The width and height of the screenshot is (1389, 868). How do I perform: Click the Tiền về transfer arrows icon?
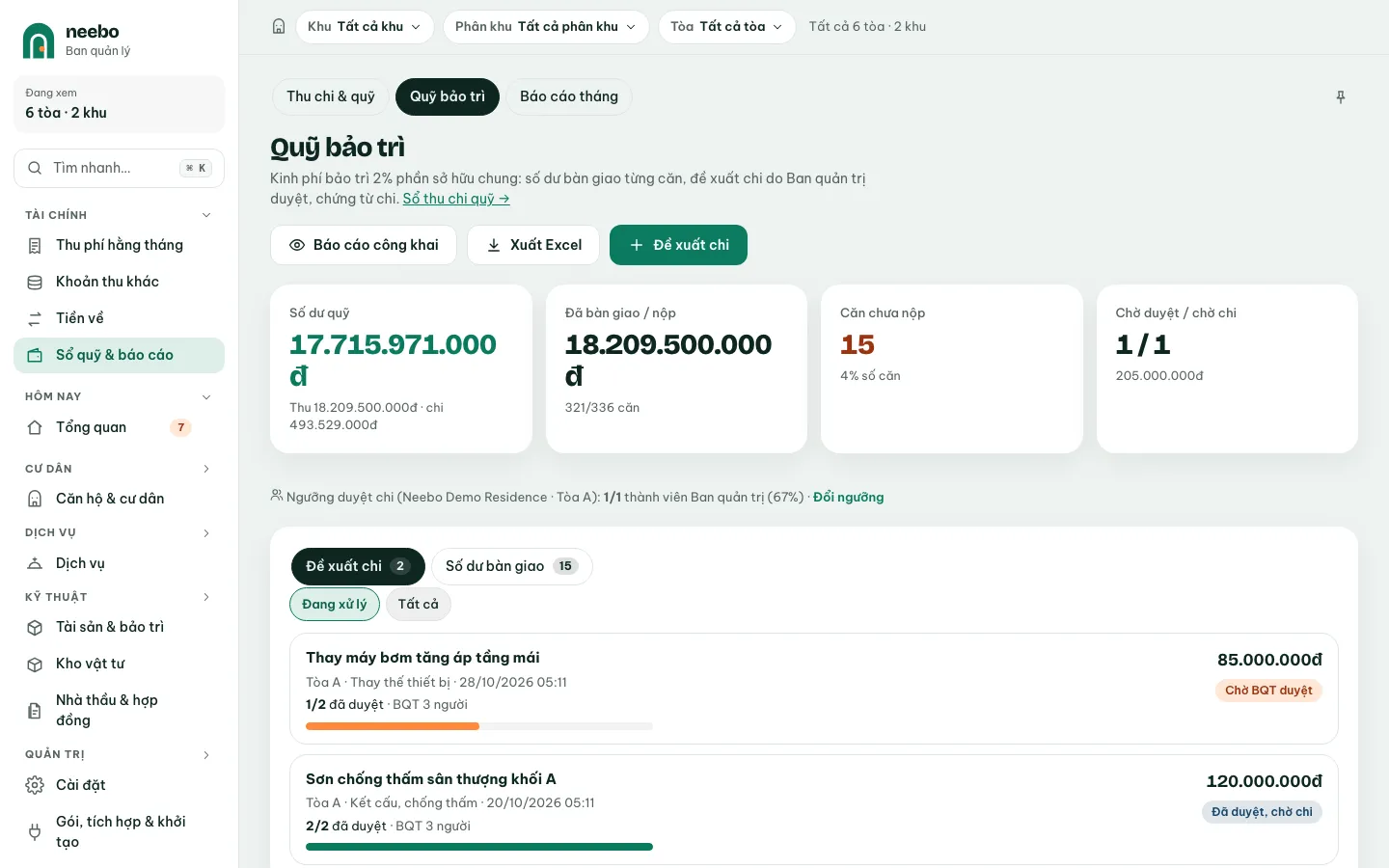pyautogui.click(x=35, y=318)
